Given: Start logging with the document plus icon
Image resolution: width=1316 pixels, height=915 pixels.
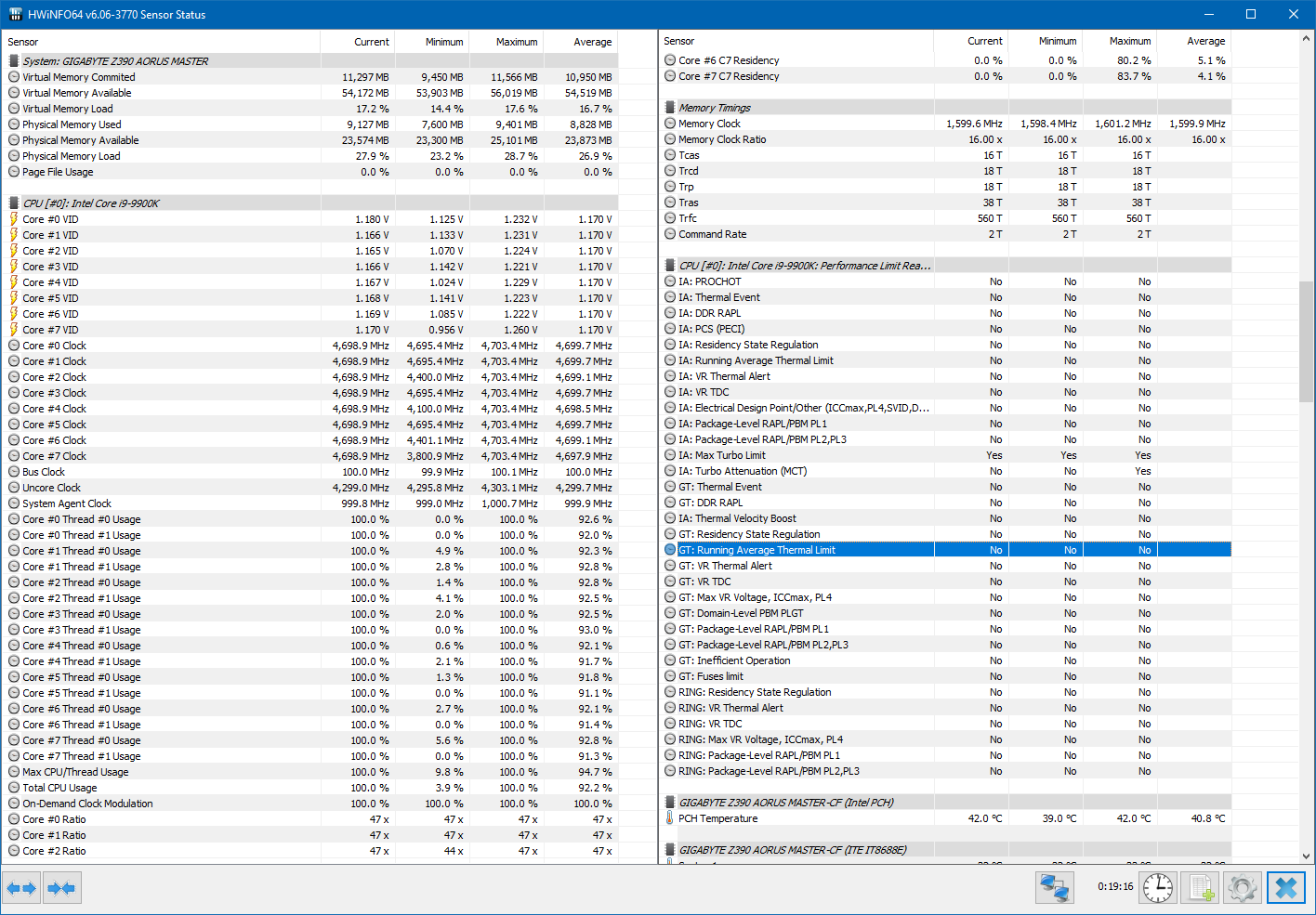Looking at the screenshot, I should click(1201, 888).
